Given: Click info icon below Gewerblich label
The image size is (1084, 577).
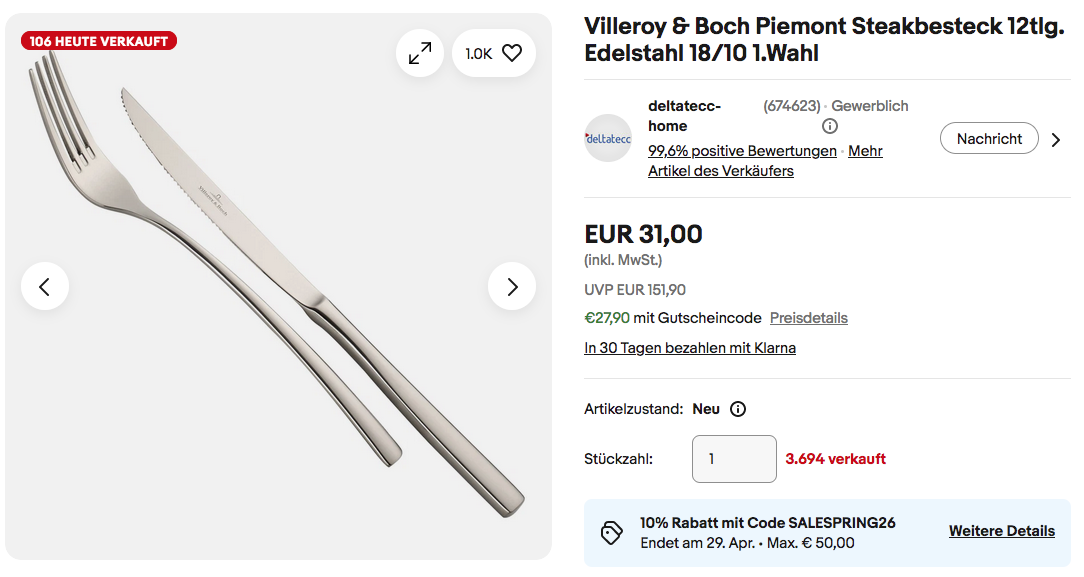Looking at the screenshot, I should click(x=829, y=127).
